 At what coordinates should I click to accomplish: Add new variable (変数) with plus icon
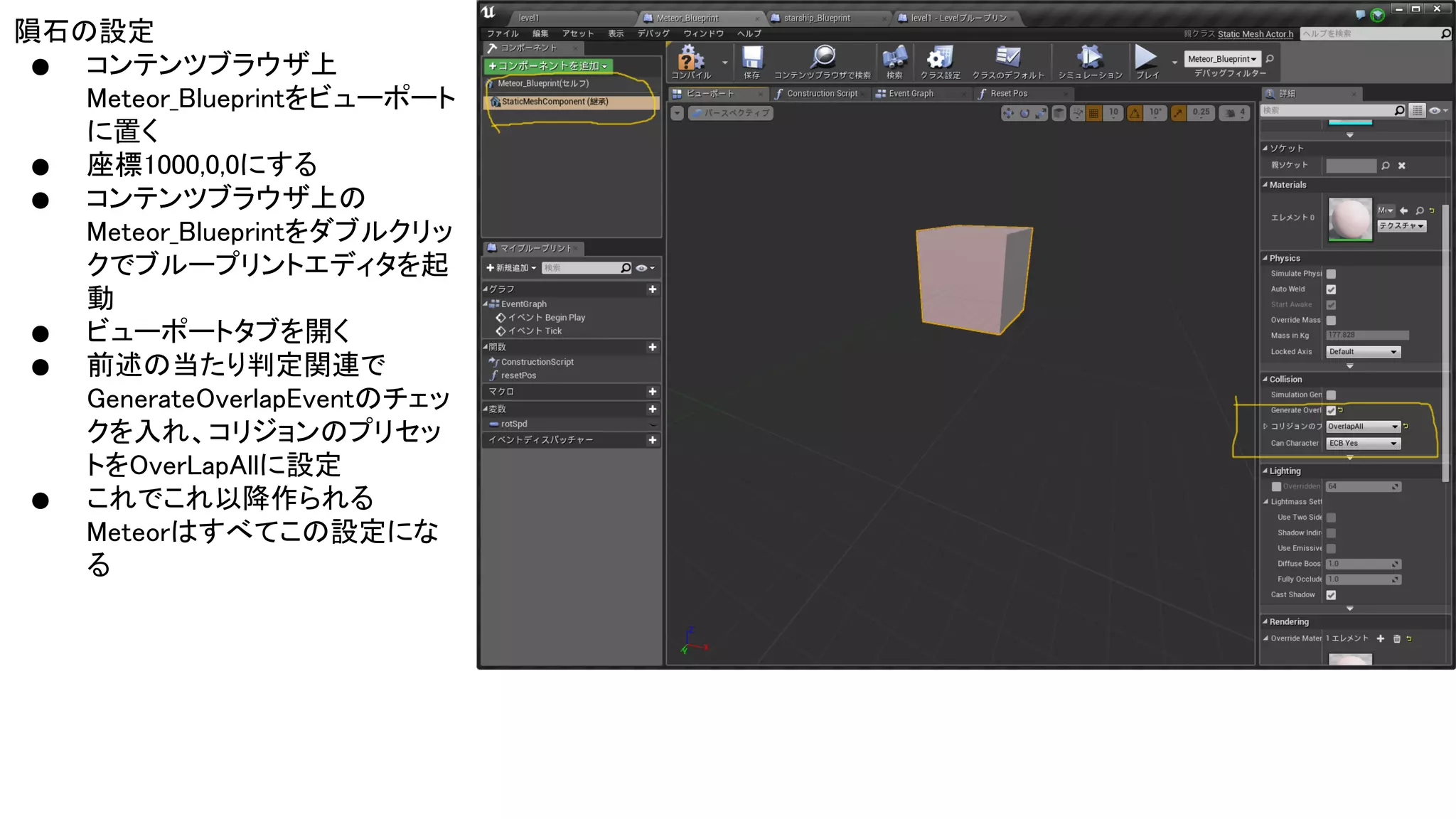(653, 409)
